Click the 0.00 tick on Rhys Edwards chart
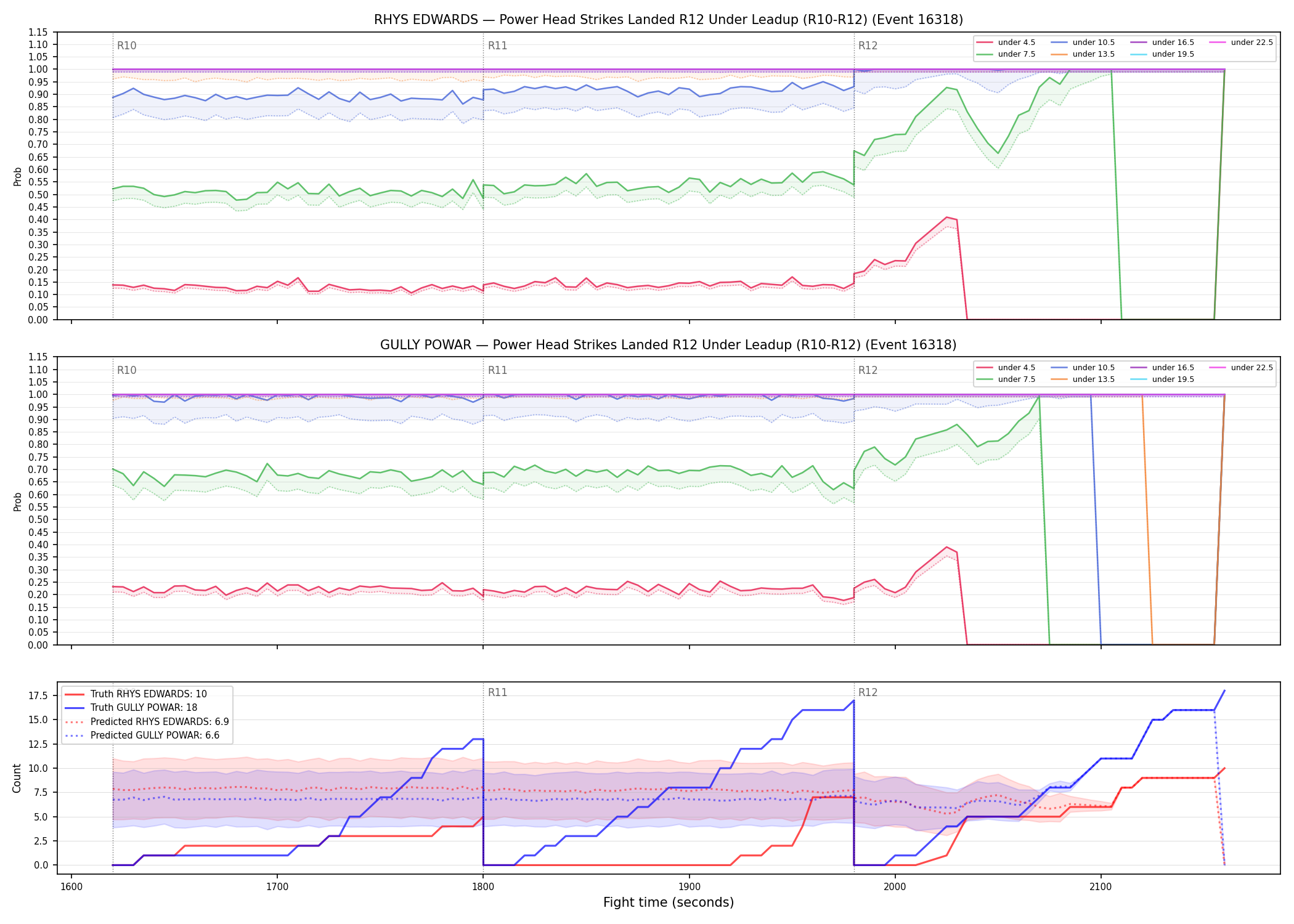Viewport: 1294px width, 924px height. pyautogui.click(x=38, y=320)
